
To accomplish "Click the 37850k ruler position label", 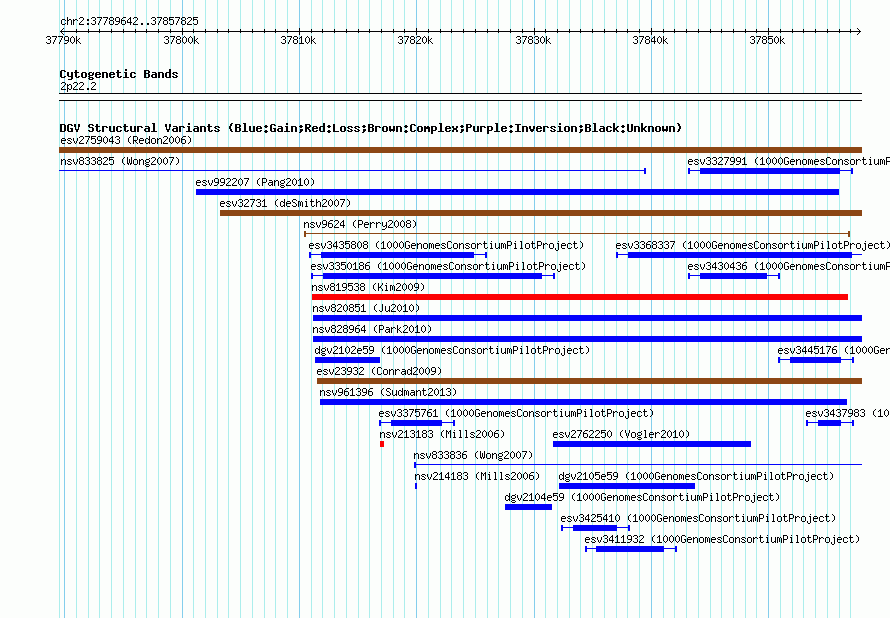I will (x=767, y=40).
